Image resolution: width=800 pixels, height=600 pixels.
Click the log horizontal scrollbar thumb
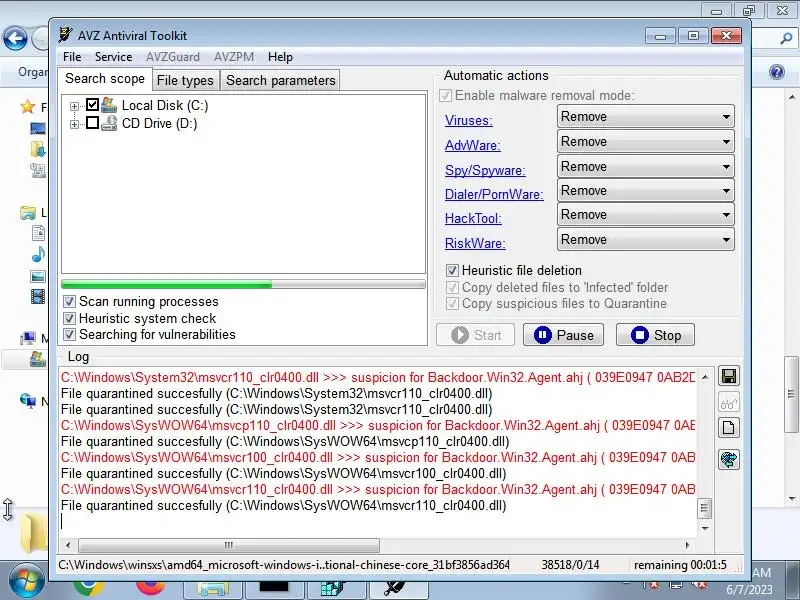coord(229,545)
